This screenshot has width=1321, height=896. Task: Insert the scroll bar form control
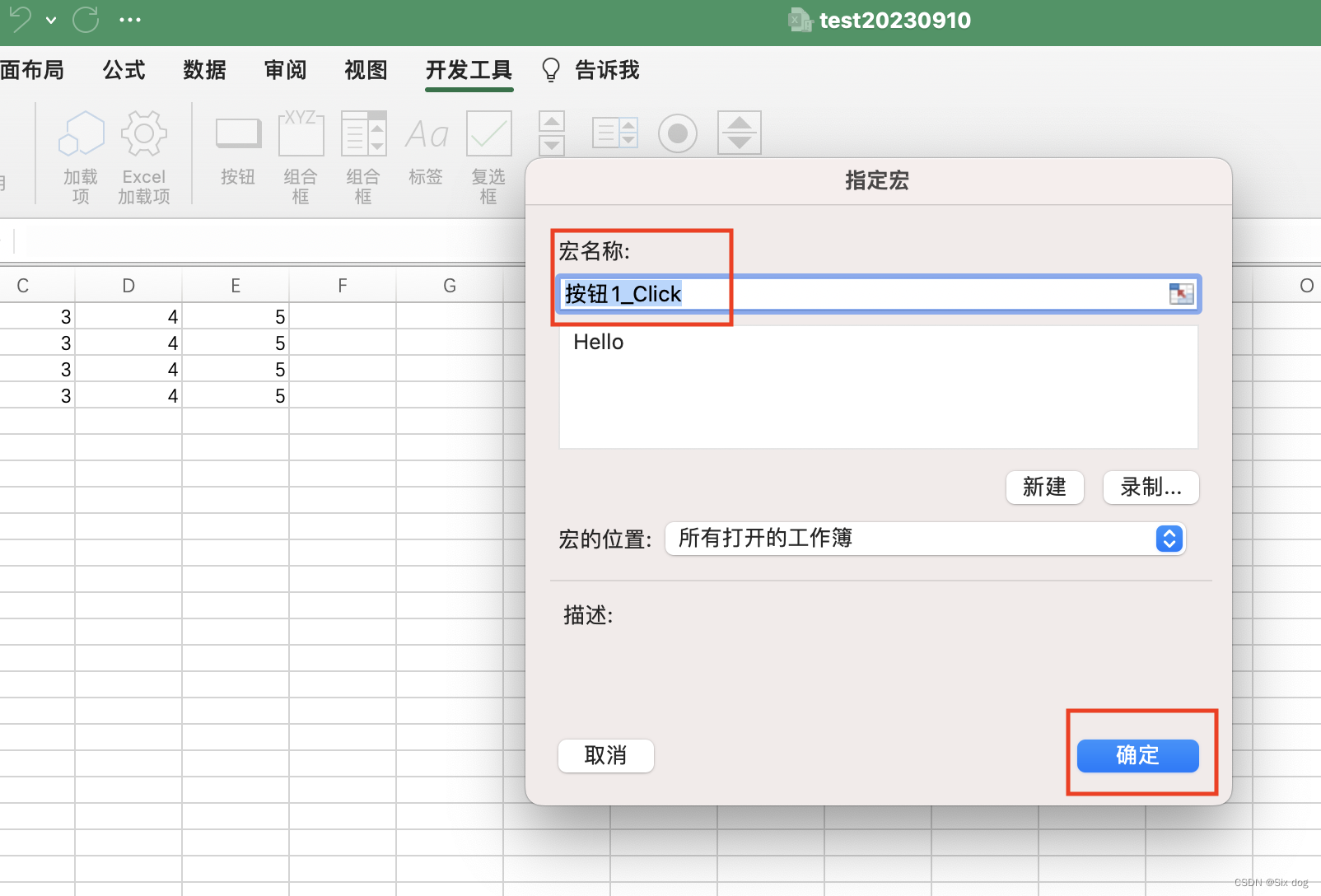[552, 133]
